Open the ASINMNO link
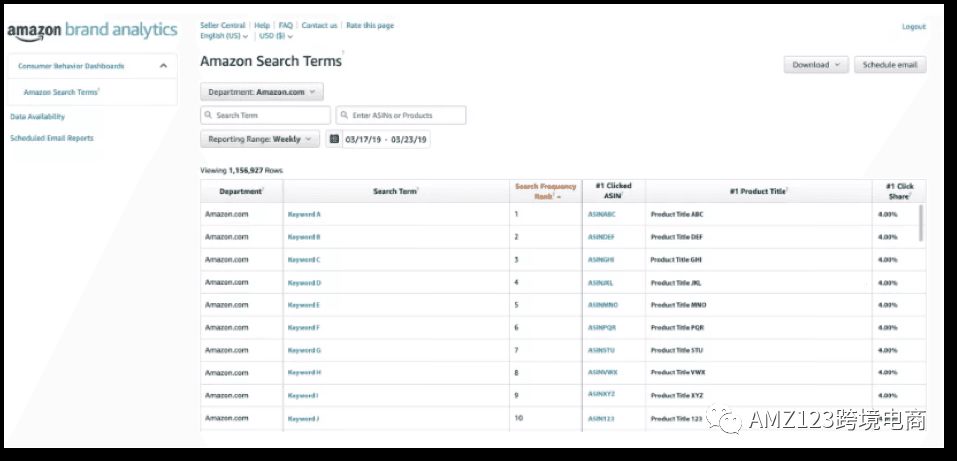Viewport: 957px width, 461px height. (603, 305)
